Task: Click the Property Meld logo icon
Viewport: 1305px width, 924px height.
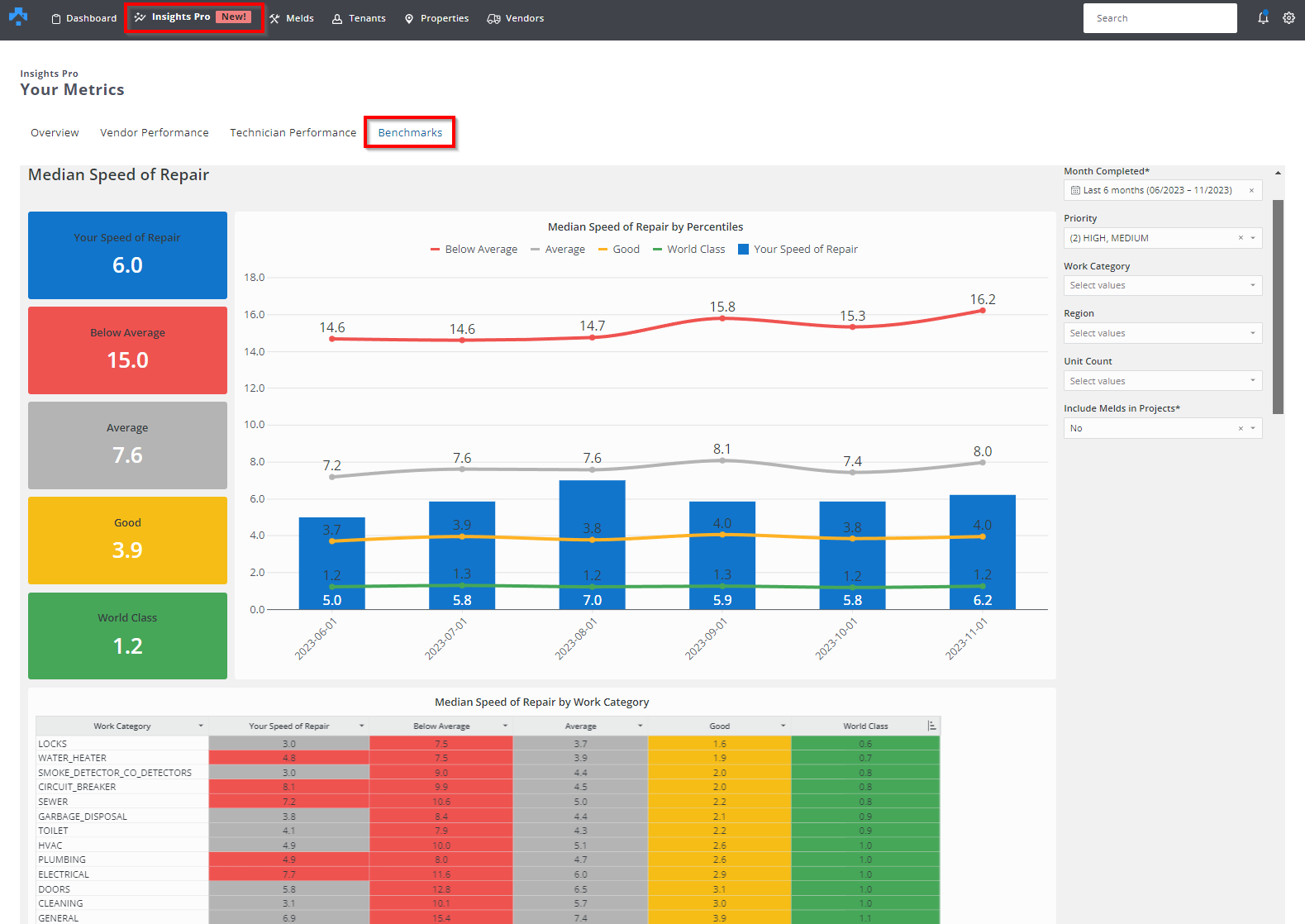Action: click(x=18, y=17)
